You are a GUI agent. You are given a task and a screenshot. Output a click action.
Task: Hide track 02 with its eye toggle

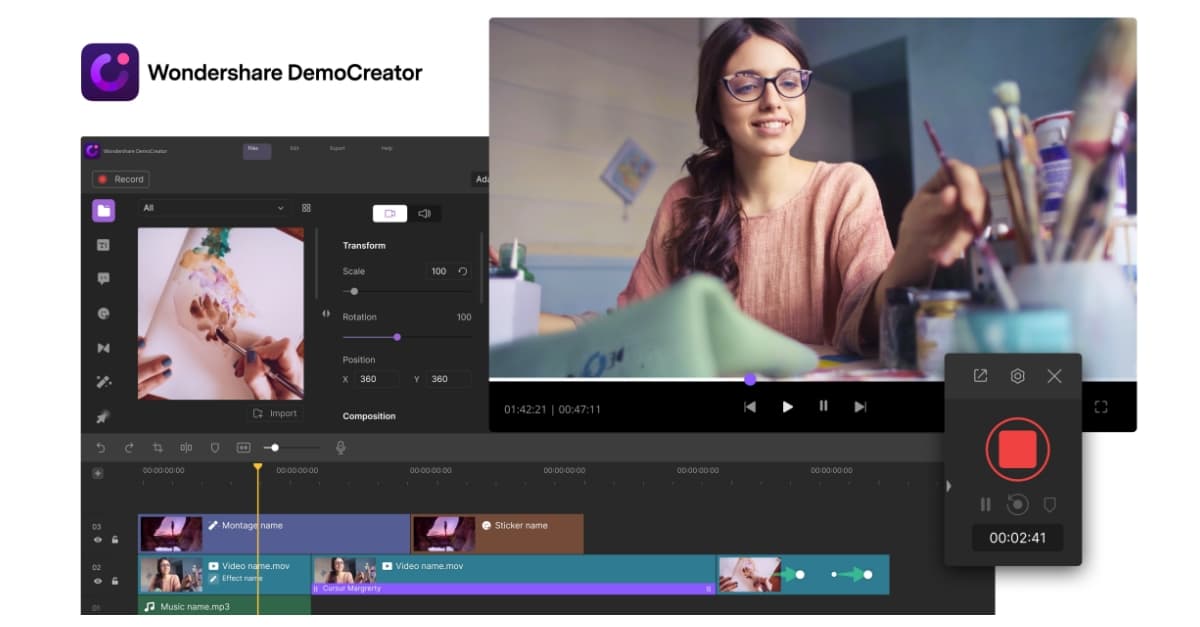coord(99,580)
